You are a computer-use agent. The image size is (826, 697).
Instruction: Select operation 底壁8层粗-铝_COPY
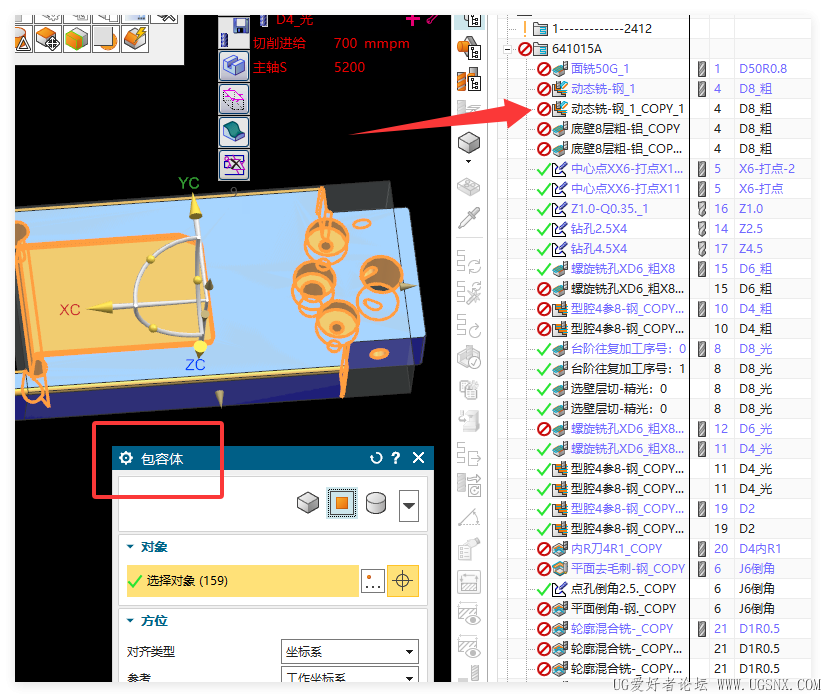625,129
